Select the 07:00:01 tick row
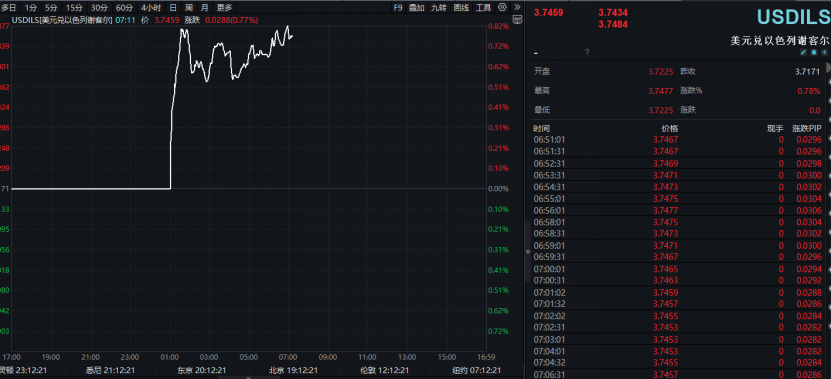Screen dimensions: 831x379 [678, 269]
